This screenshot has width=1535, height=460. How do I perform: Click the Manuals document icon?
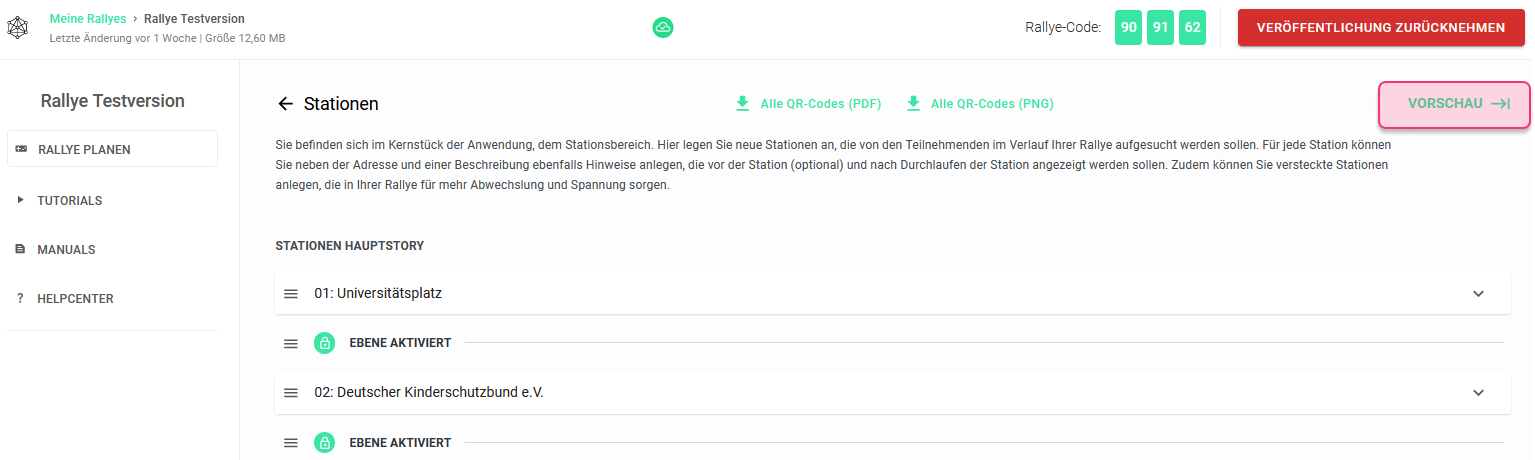coord(20,249)
